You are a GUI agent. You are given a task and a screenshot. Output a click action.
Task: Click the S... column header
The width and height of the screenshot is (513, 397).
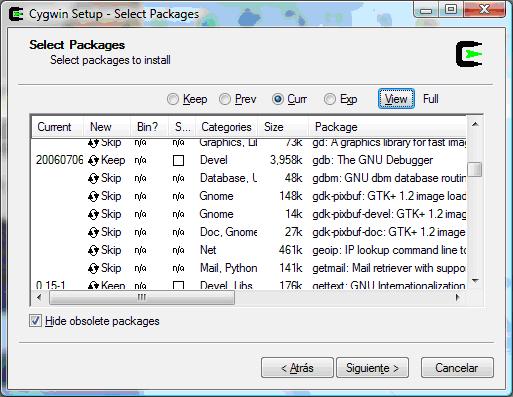click(182, 127)
